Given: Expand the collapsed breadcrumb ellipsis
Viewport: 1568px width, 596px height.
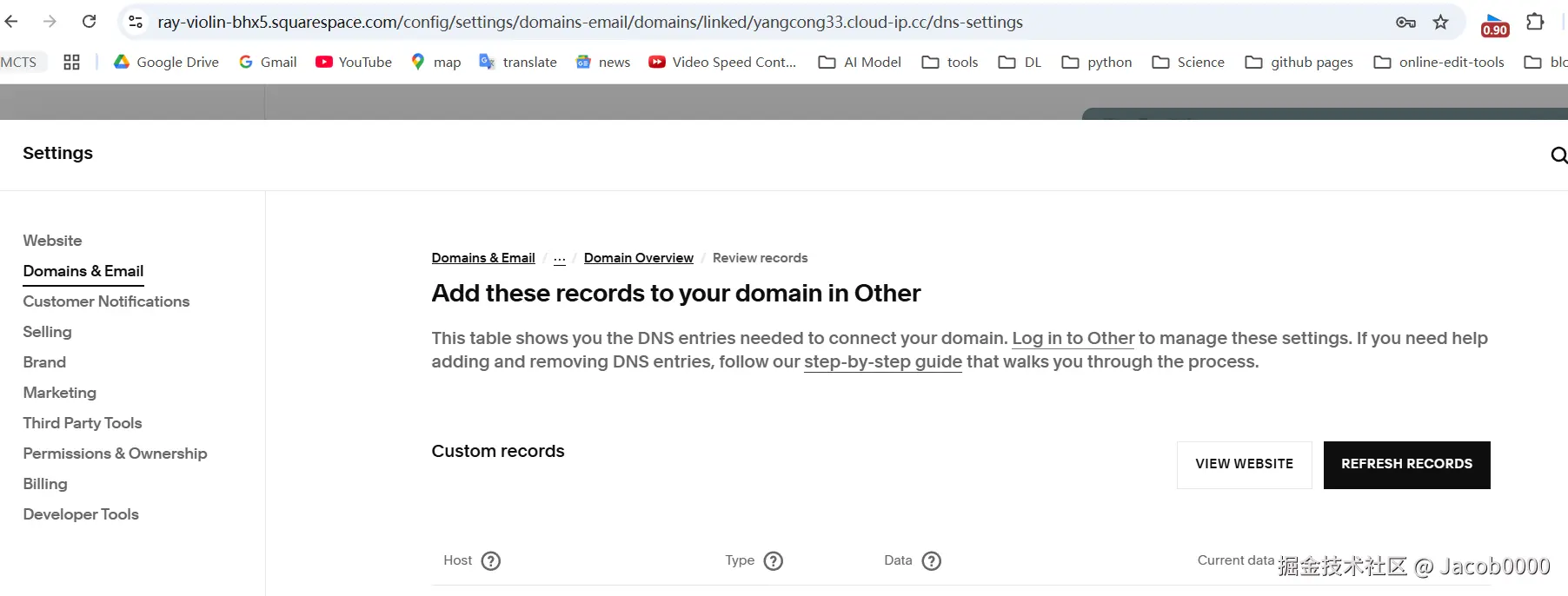Looking at the screenshot, I should click(560, 258).
